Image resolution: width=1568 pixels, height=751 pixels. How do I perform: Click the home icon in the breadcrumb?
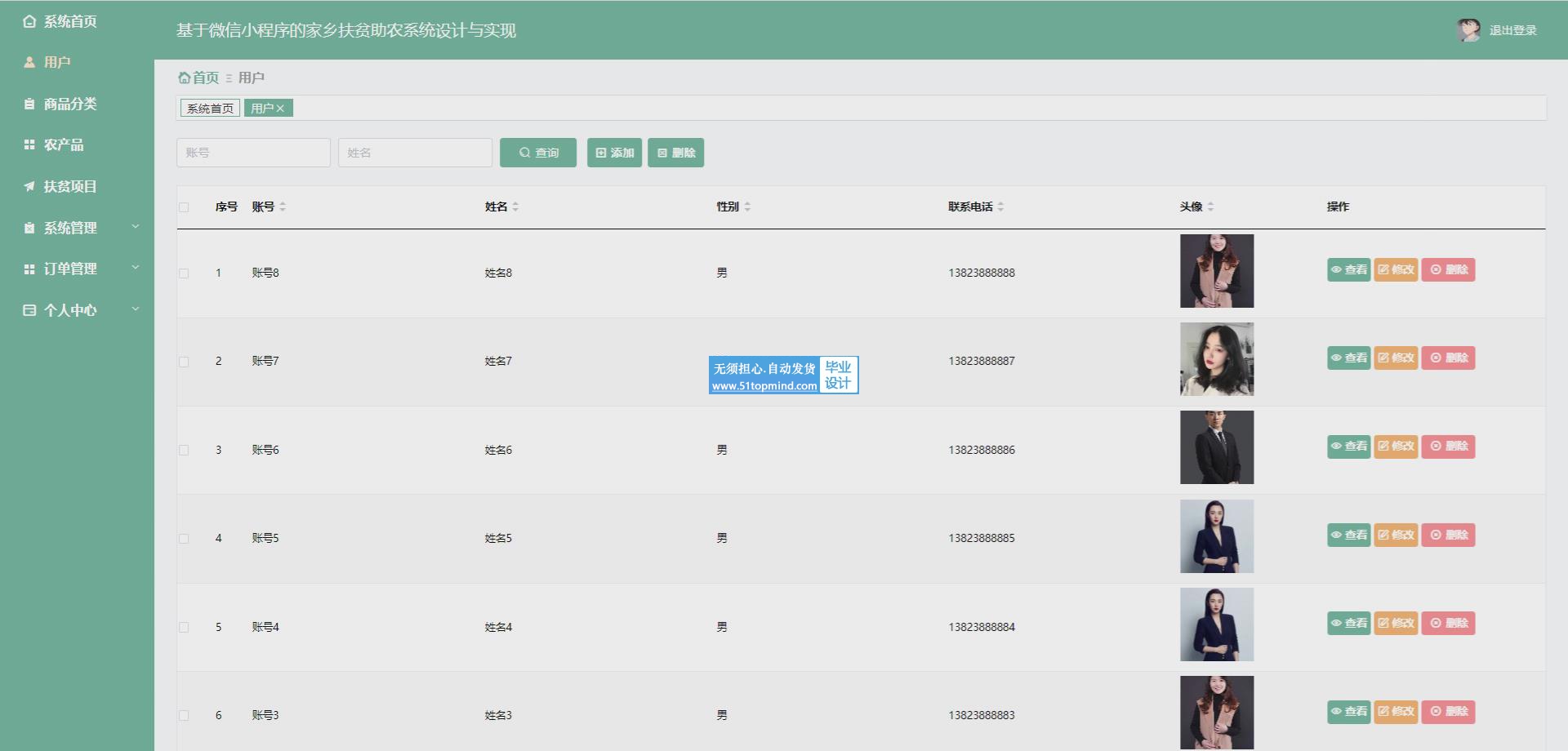coord(185,78)
